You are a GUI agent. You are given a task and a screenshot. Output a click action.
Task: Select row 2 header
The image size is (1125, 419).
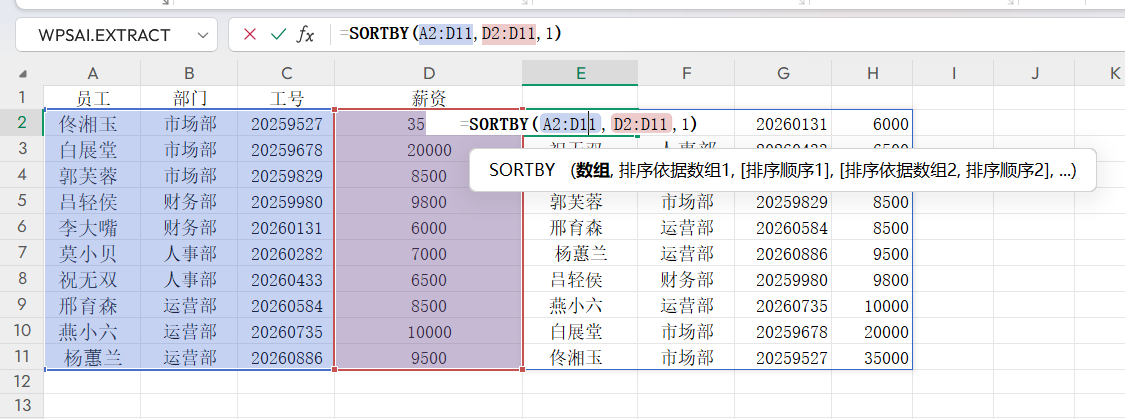pos(22,123)
